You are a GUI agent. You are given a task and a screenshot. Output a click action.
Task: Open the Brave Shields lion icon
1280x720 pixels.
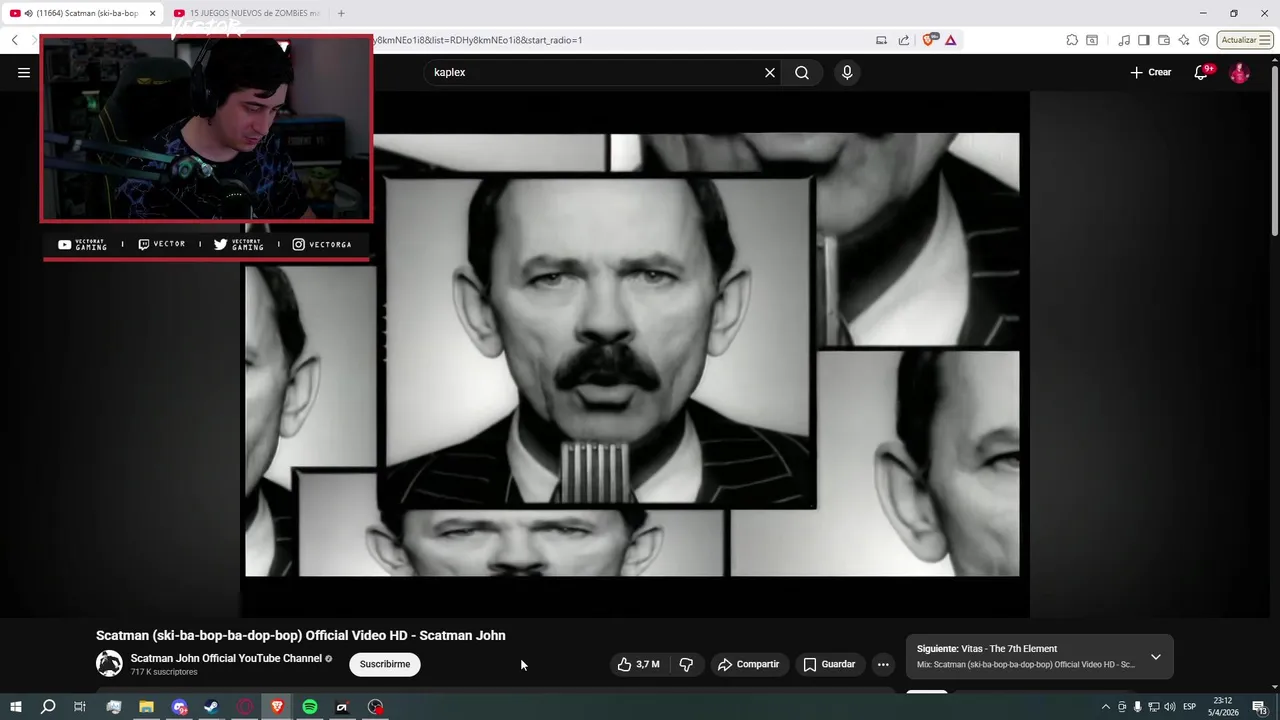point(929,40)
